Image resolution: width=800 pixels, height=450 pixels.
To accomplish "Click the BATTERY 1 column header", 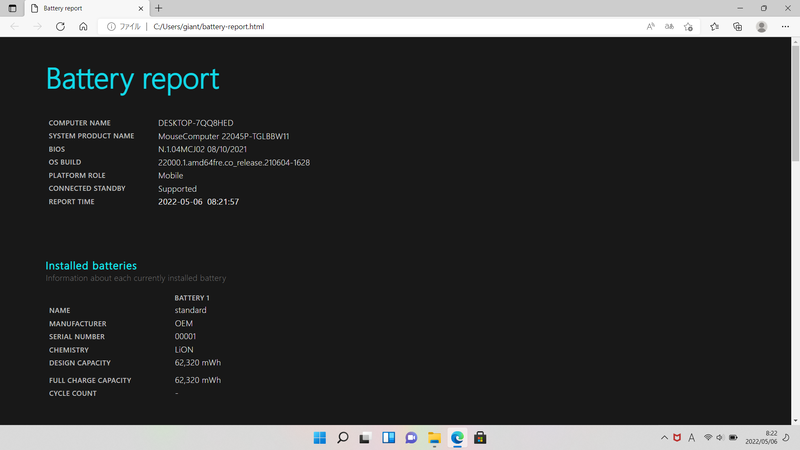I will pos(192,298).
